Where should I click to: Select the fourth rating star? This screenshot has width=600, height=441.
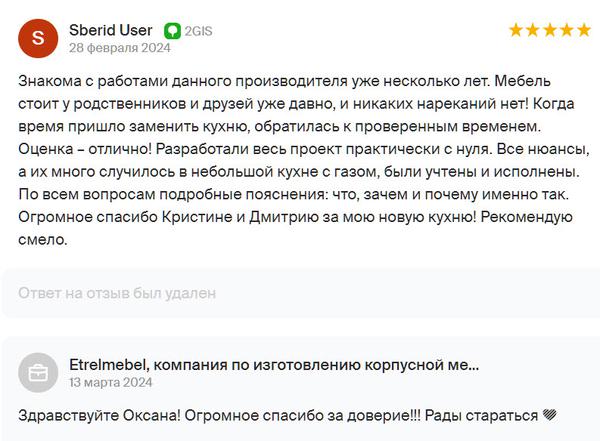(567, 30)
